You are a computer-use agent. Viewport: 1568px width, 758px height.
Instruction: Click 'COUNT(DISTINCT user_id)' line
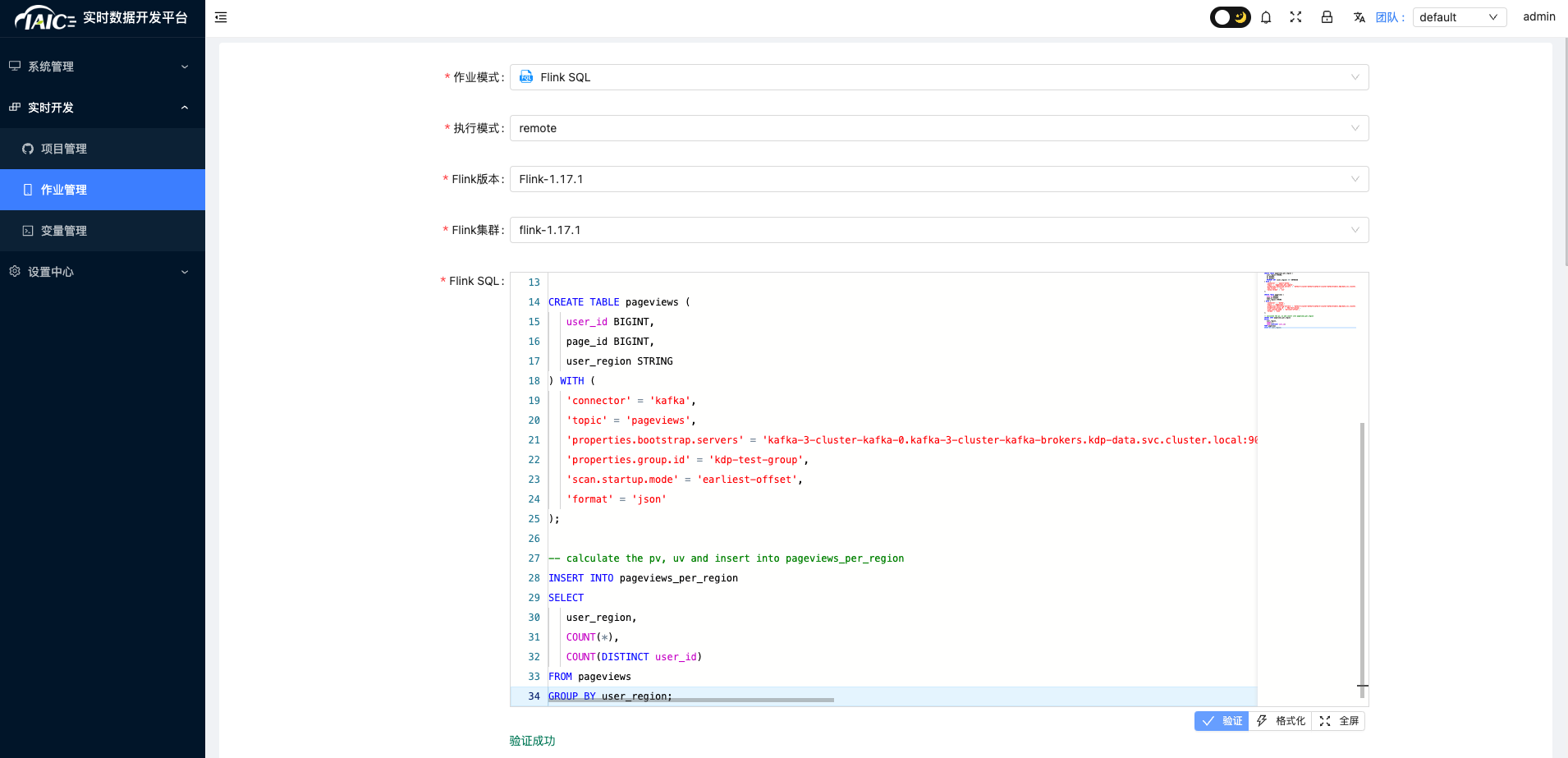[x=634, y=657]
